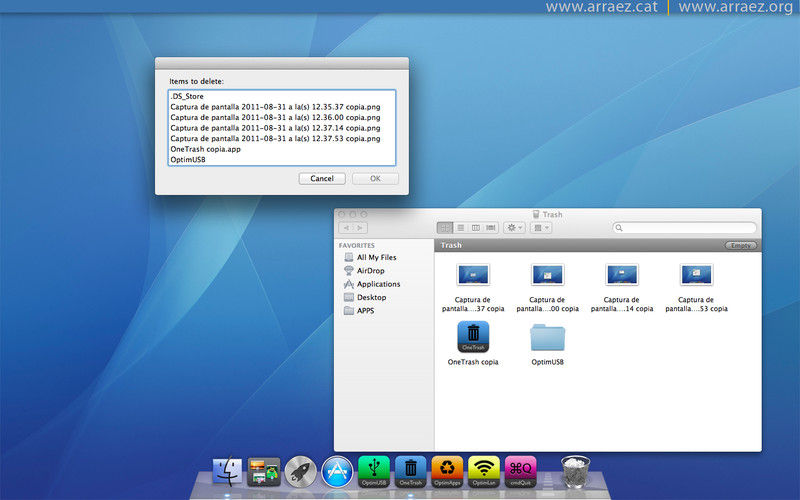Select screenshot thumbnail ending 53 copia

click(x=696, y=275)
